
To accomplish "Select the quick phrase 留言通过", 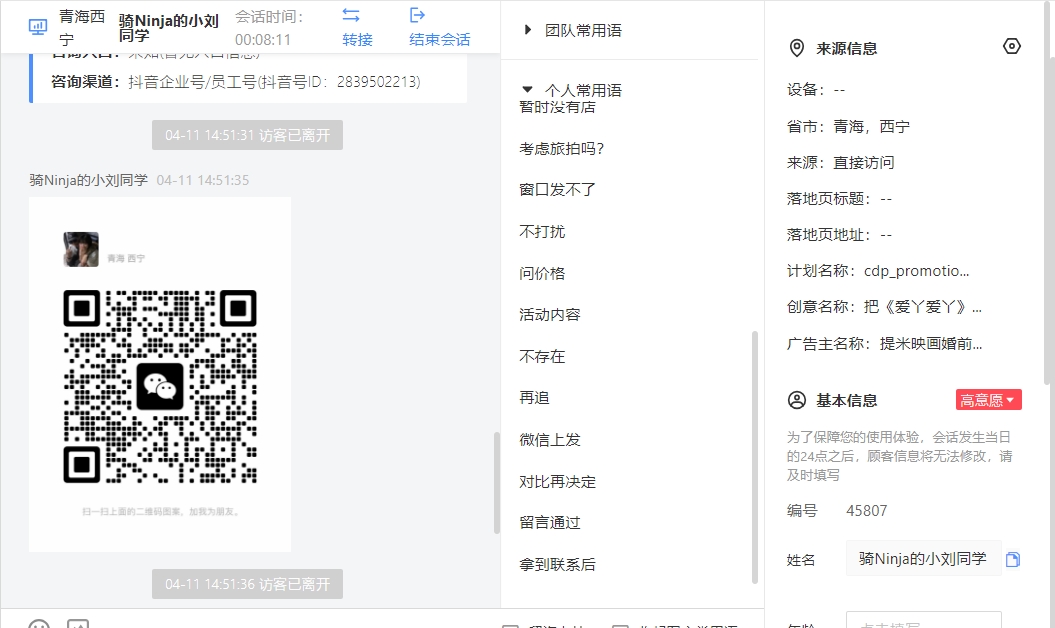I will point(550,522).
